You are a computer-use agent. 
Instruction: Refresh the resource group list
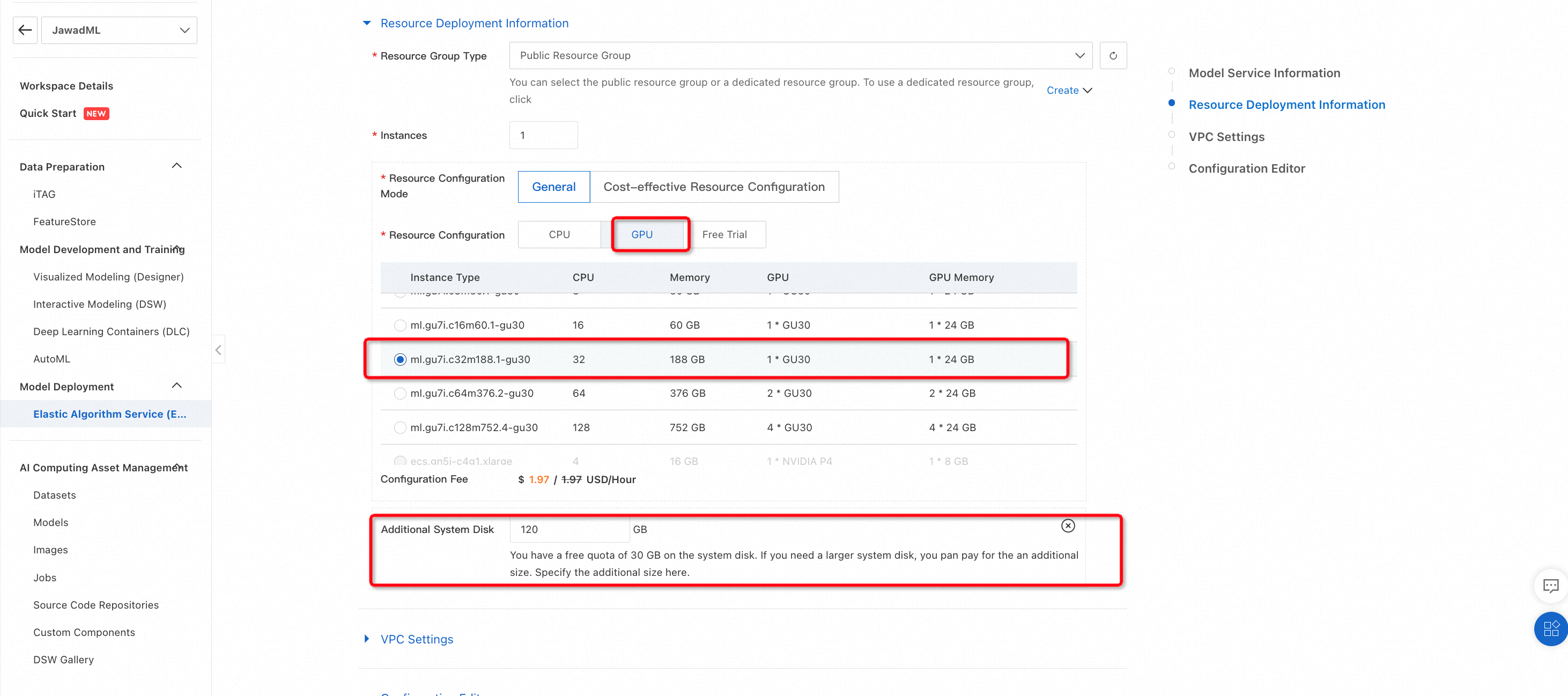(x=1113, y=55)
